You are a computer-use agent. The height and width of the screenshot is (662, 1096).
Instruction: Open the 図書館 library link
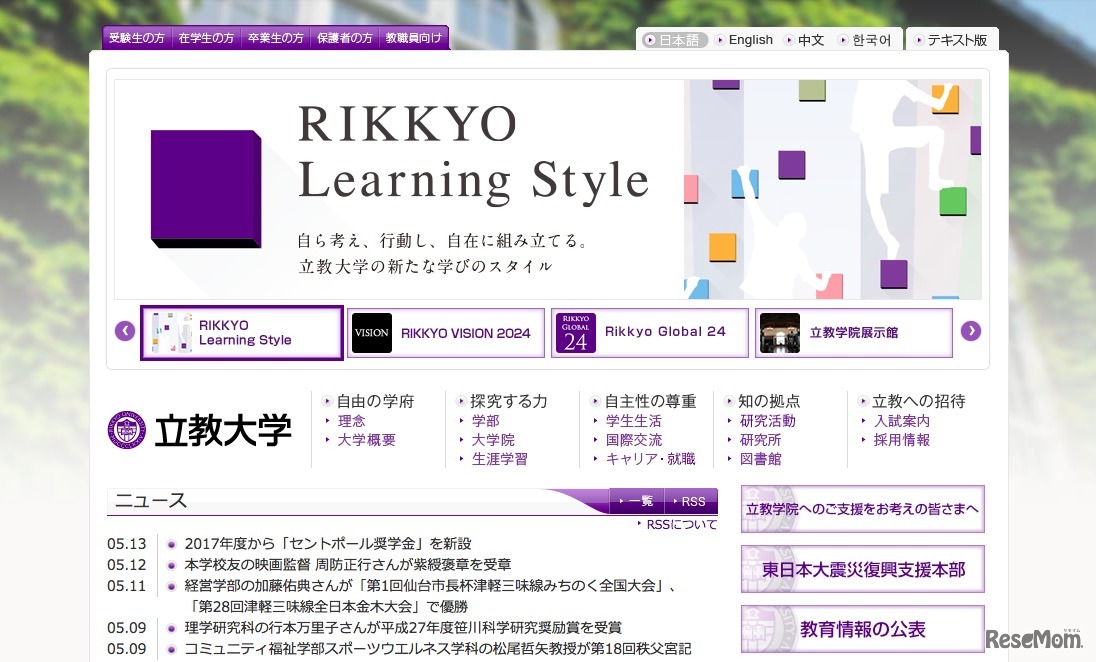pos(763,458)
